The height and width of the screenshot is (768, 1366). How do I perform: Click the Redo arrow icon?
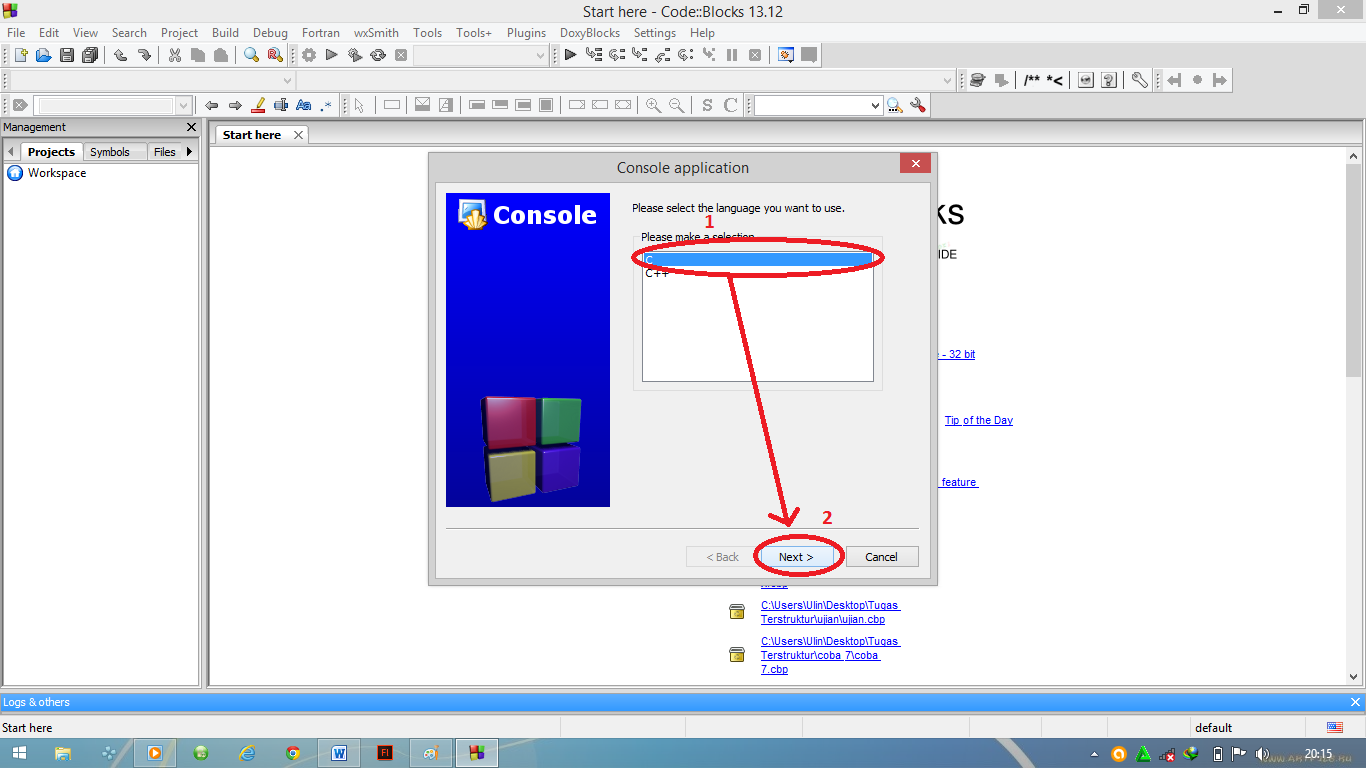point(144,55)
